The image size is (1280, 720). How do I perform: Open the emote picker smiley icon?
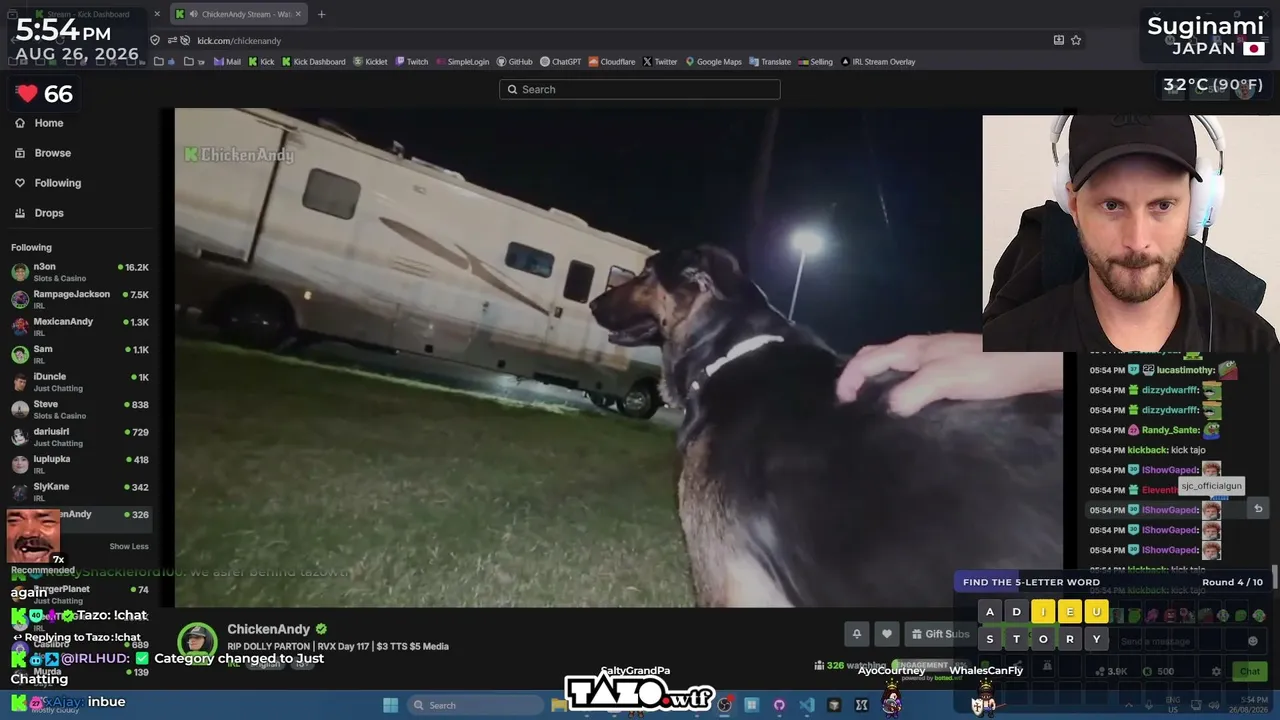pyautogui.click(x=1253, y=641)
